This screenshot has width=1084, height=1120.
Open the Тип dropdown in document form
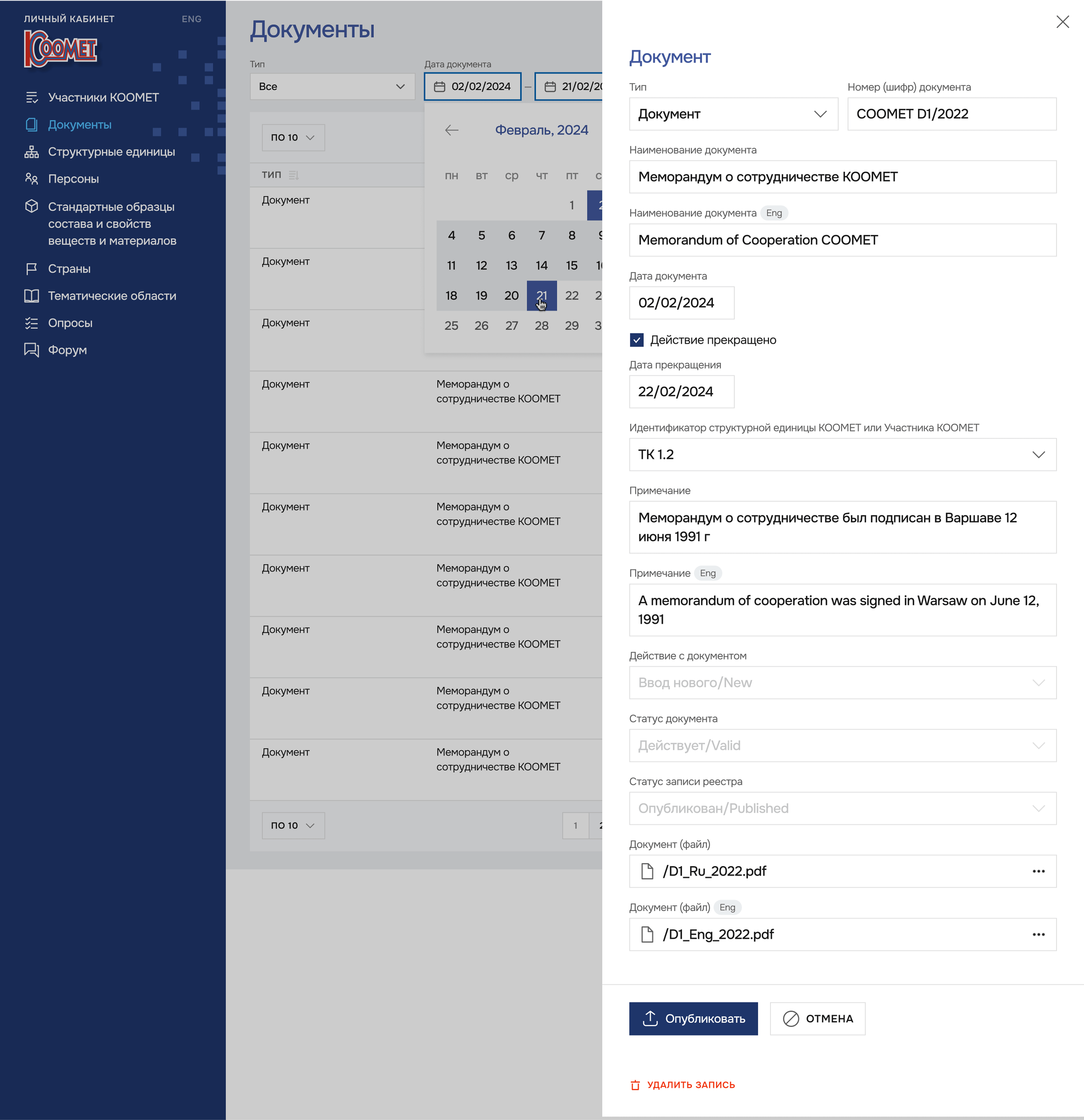(733, 114)
